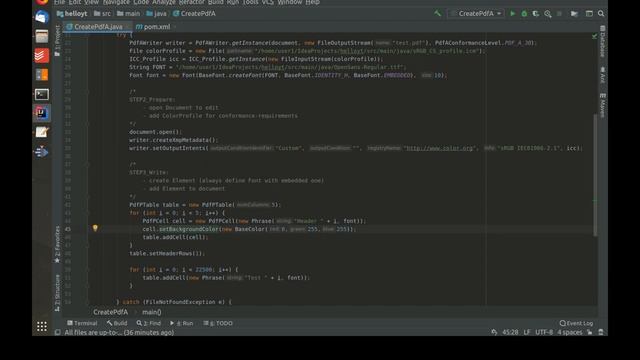The image size is (640, 360).
Task: Open the Run menu
Action: (x=233, y=2)
